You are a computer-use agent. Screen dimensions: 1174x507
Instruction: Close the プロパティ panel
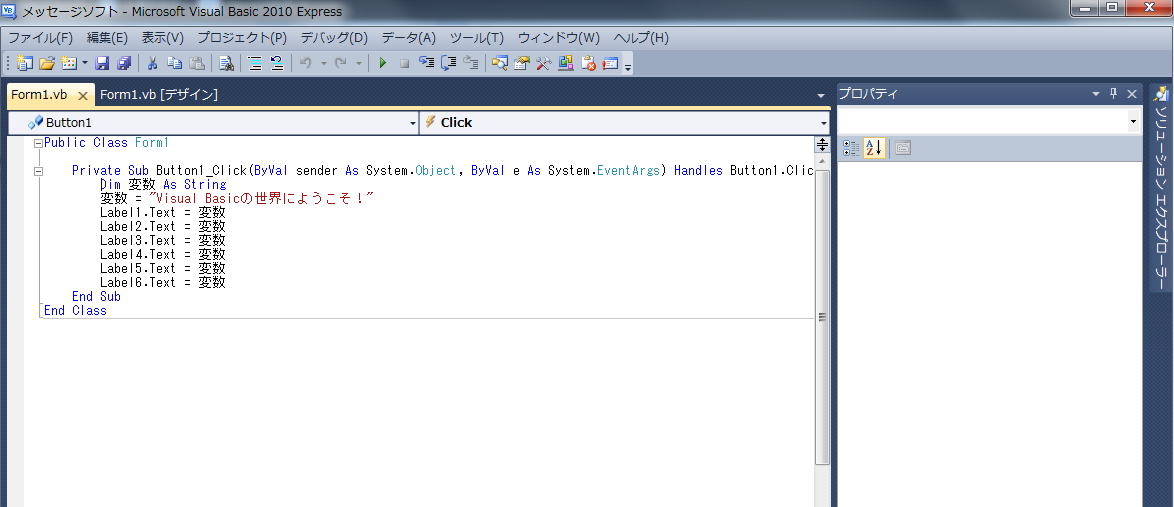click(x=1131, y=94)
